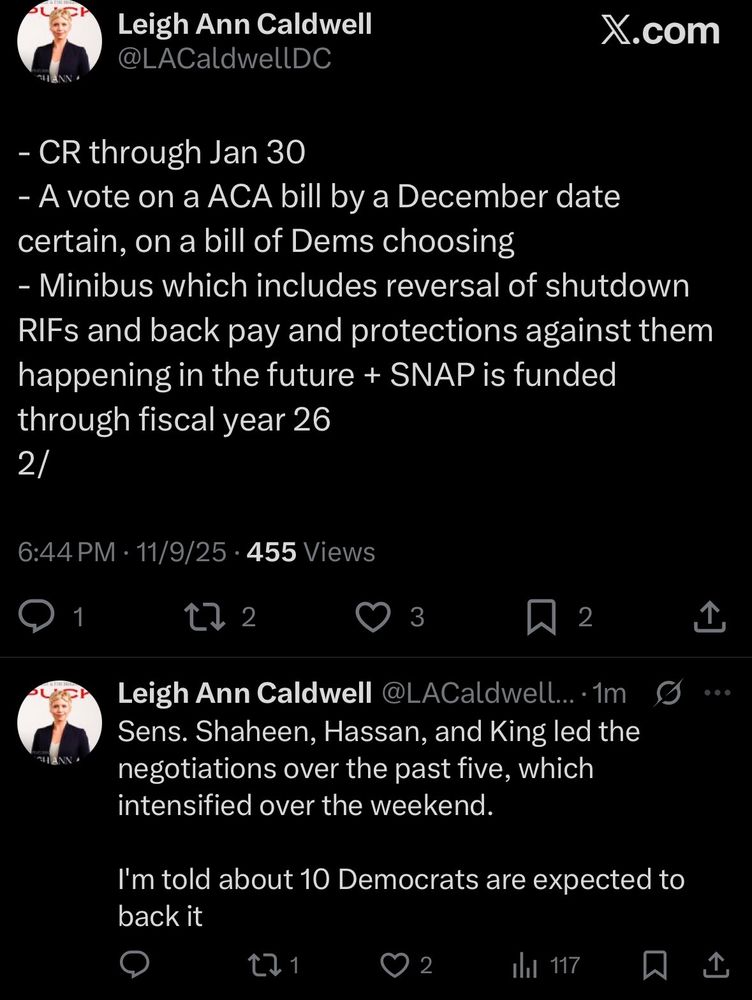Open the main tweet's profile picture
This screenshot has height=1000, width=752.
(57, 41)
